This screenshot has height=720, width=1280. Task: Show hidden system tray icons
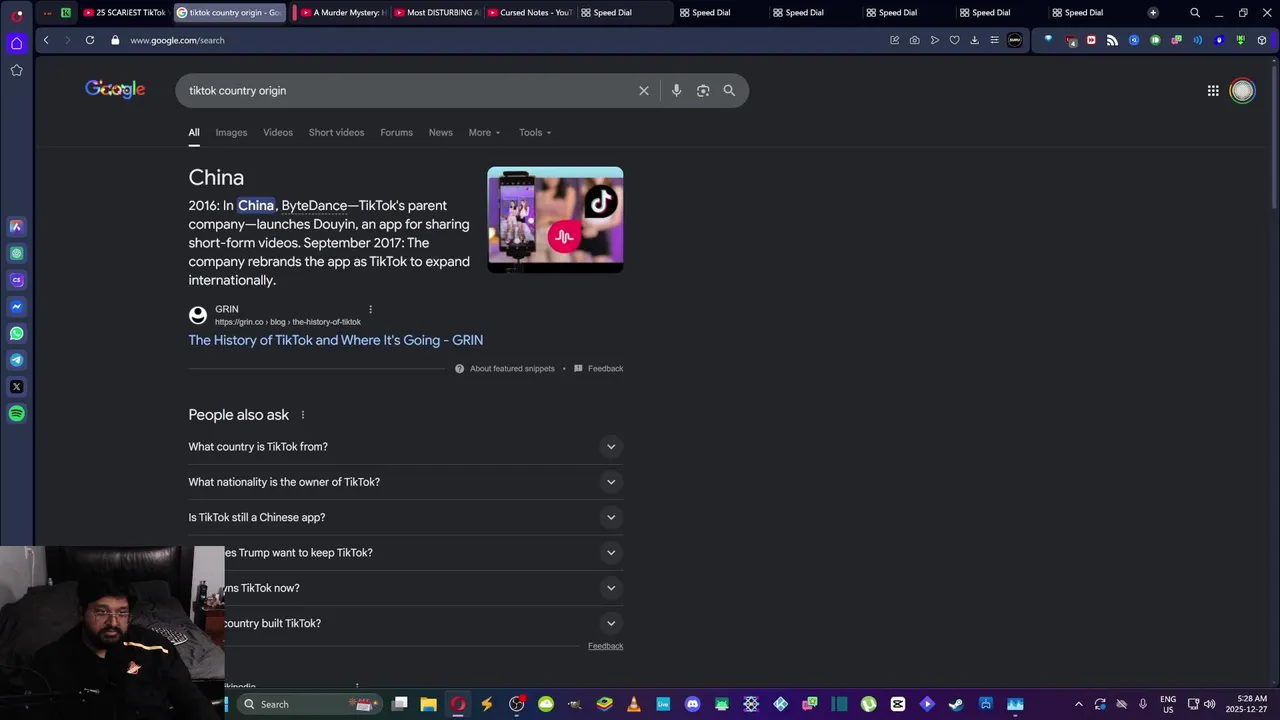point(1078,704)
